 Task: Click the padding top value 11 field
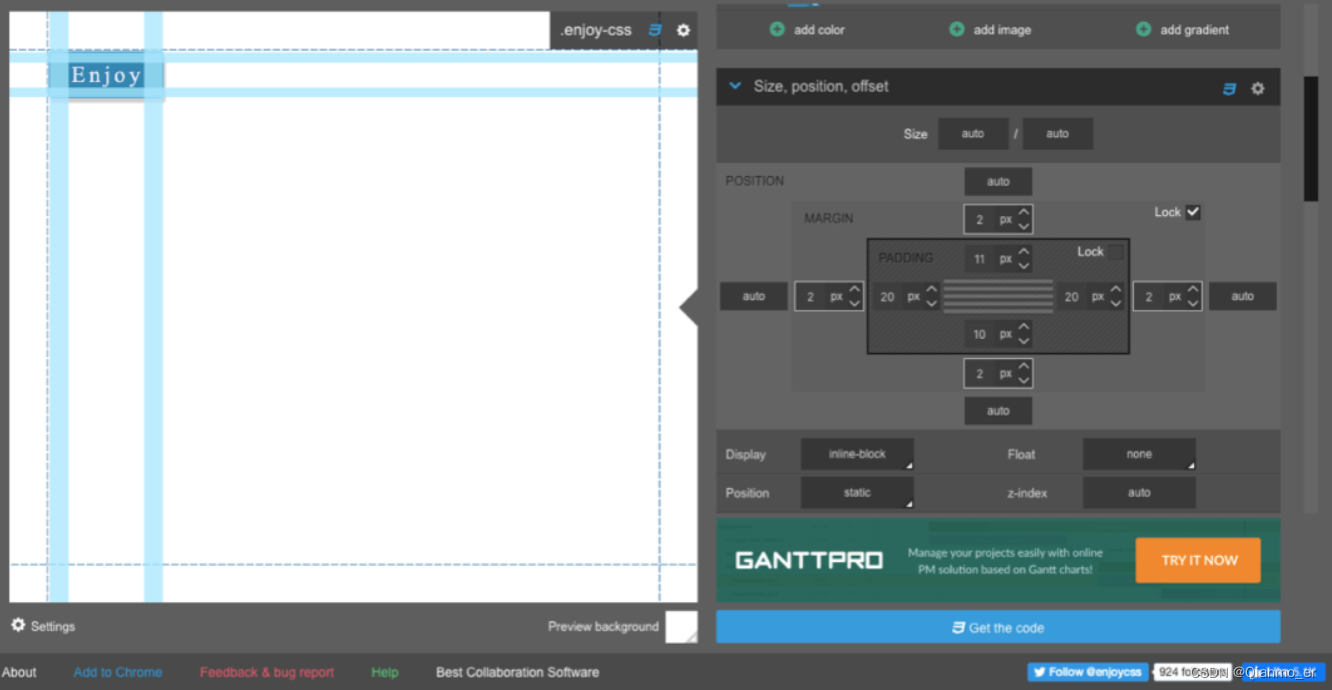tap(980, 259)
